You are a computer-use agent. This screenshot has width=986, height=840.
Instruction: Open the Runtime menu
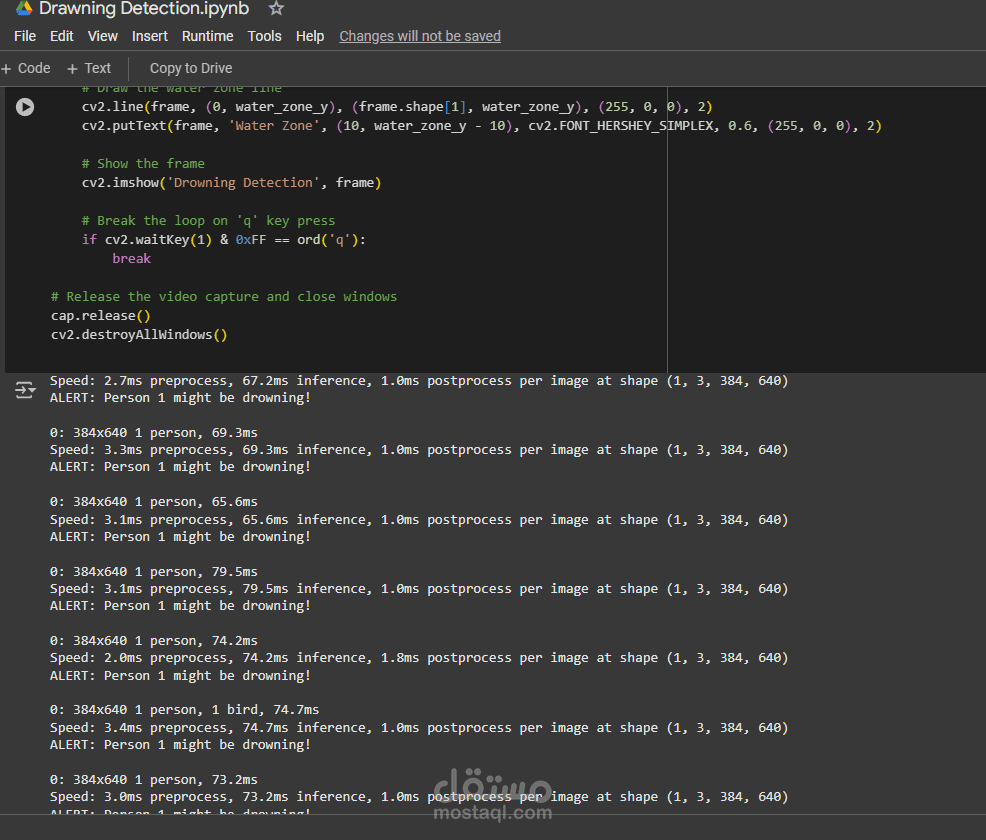tap(208, 36)
